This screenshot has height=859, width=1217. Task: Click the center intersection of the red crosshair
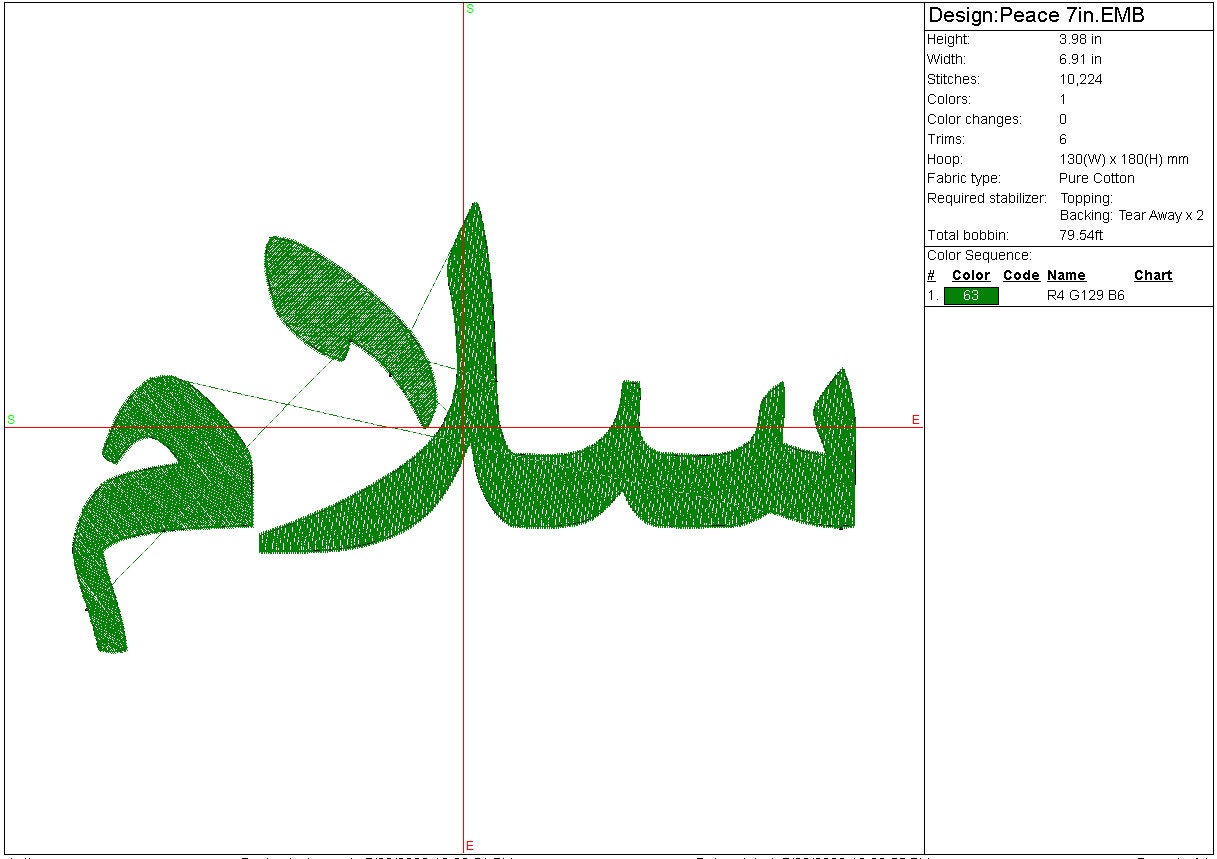464,428
